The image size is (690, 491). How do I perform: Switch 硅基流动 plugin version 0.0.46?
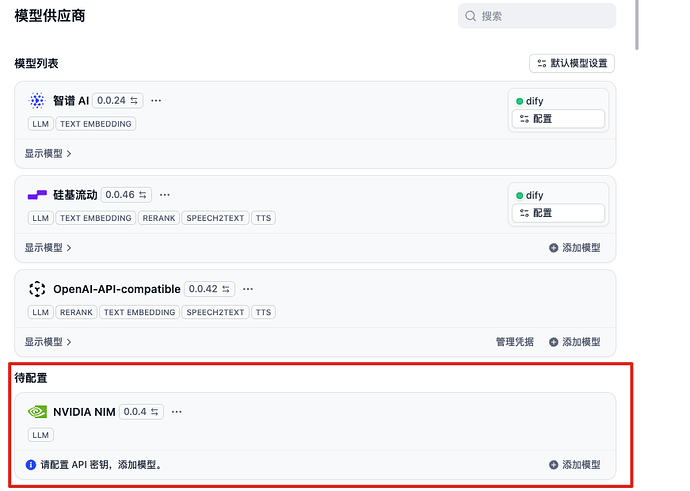point(127,195)
